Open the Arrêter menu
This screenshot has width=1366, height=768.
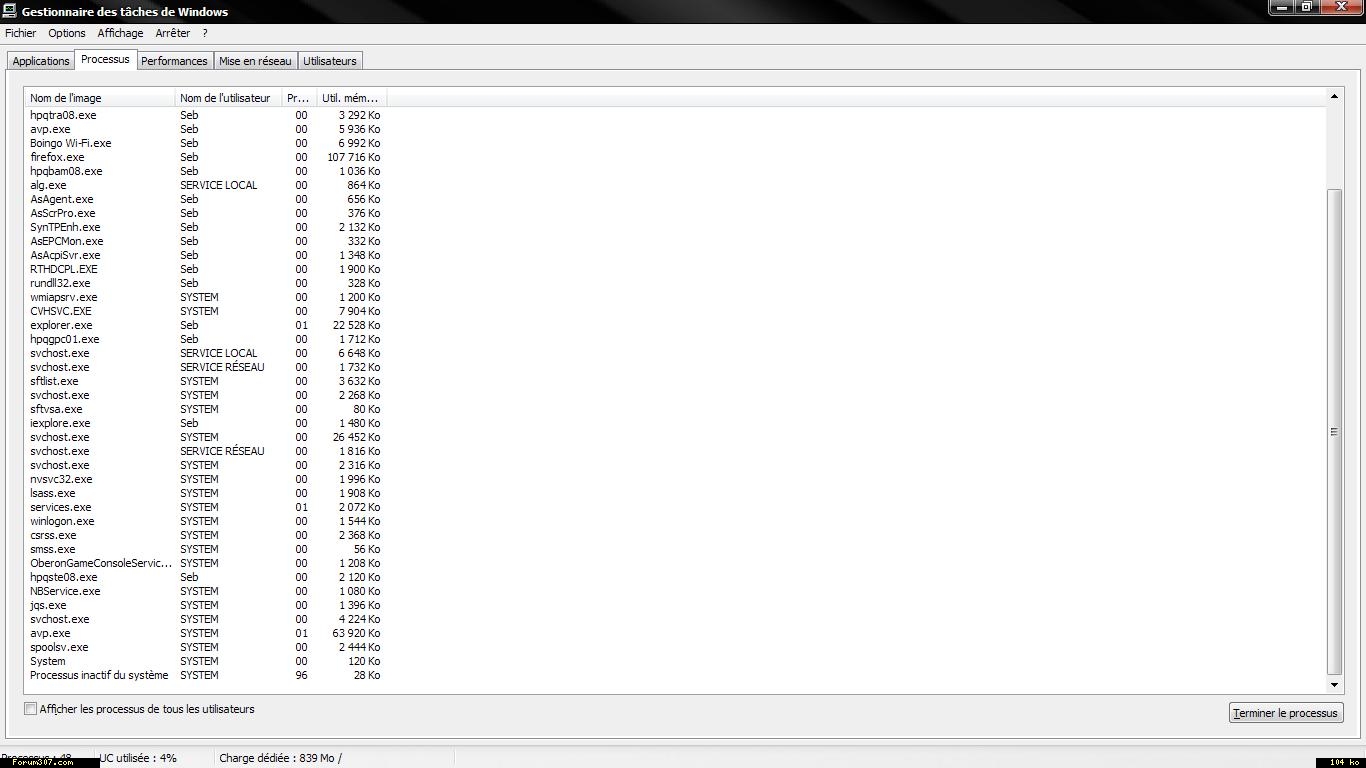(x=172, y=33)
